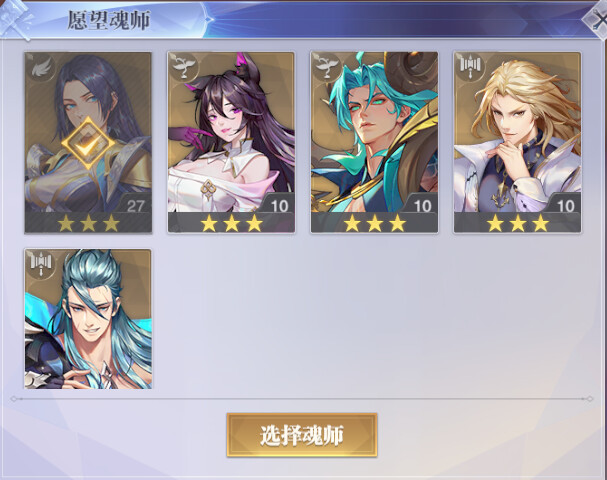
Task: Click the tower emblem on blonde man card
Action: click(470, 67)
